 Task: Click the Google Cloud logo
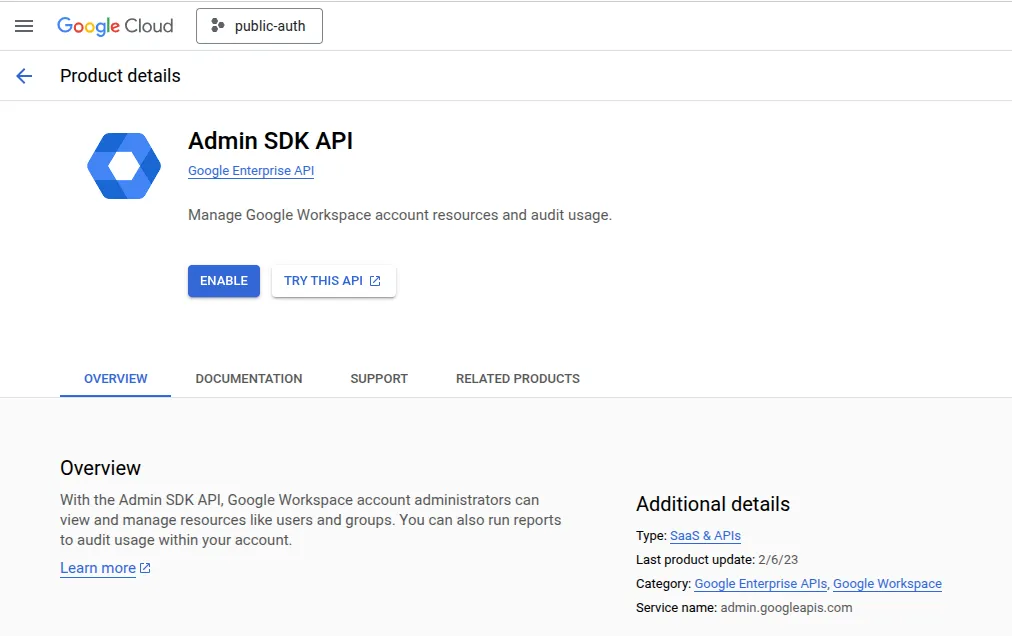(115, 26)
